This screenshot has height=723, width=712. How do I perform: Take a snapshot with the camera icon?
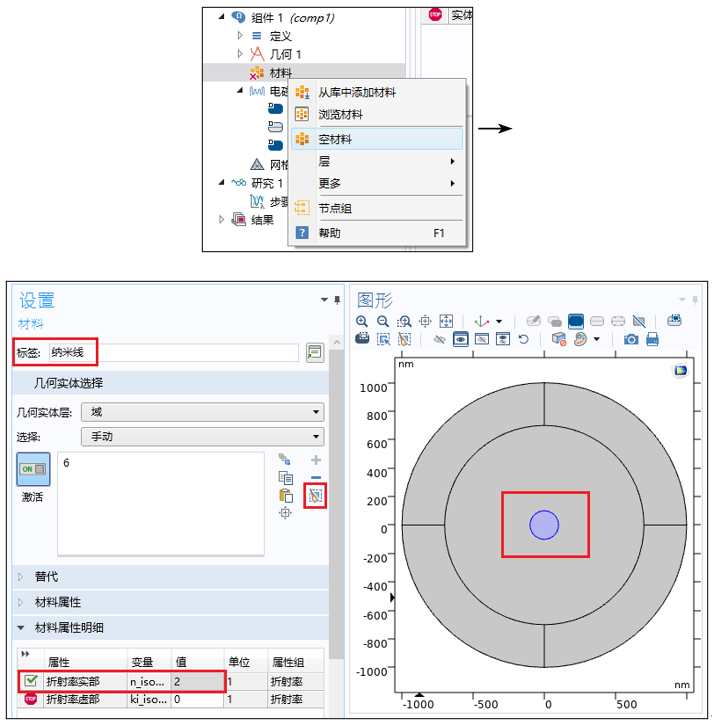pos(631,339)
